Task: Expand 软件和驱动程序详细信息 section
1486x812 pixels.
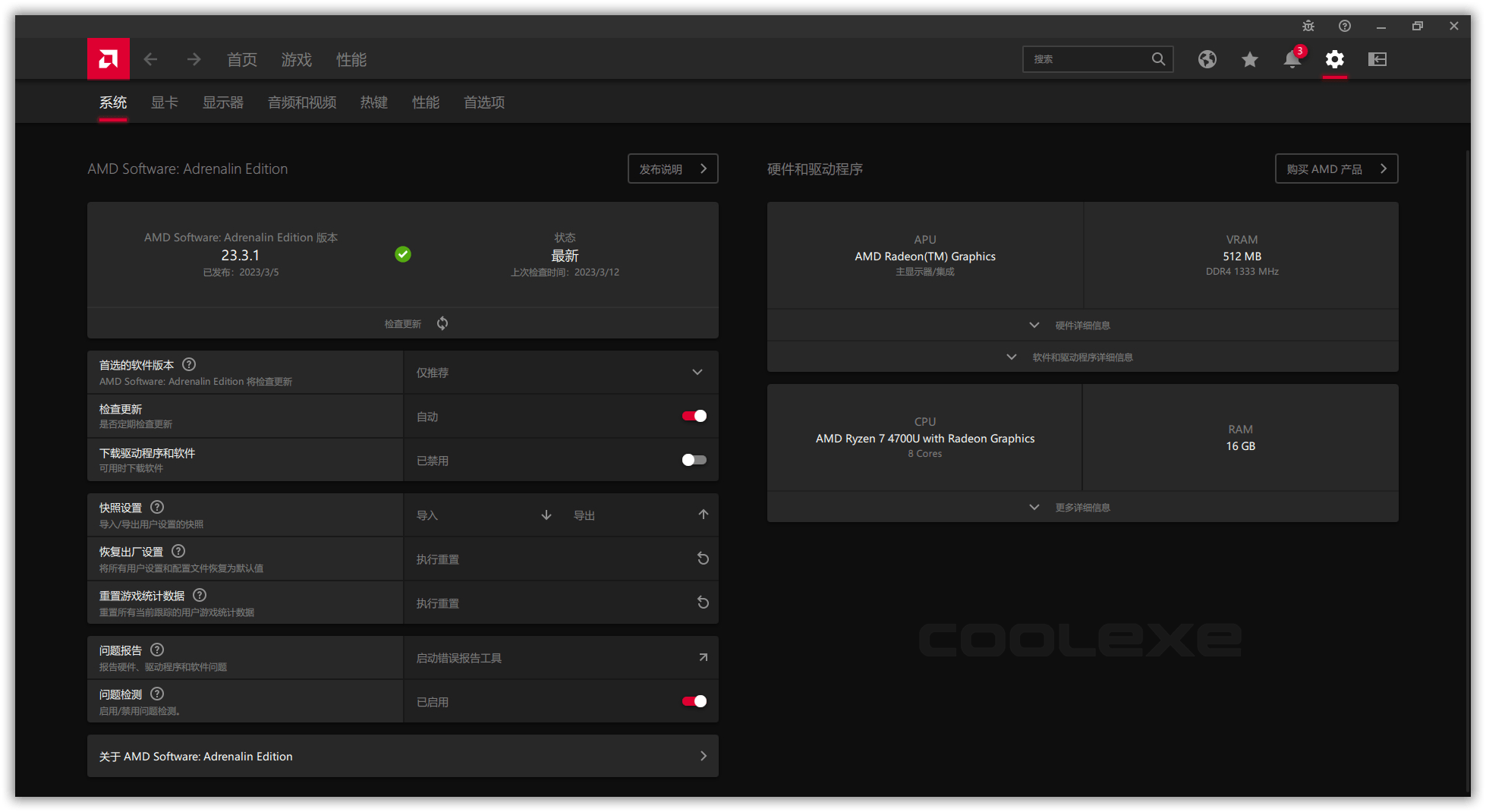Action: (1082, 357)
